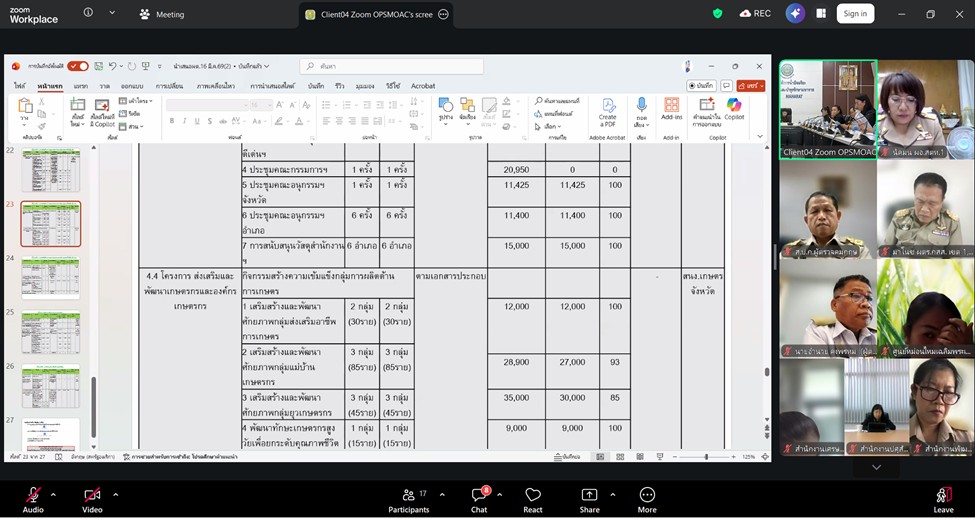Click fit slide to window icon
The width and height of the screenshot is (975, 518).
point(765,457)
